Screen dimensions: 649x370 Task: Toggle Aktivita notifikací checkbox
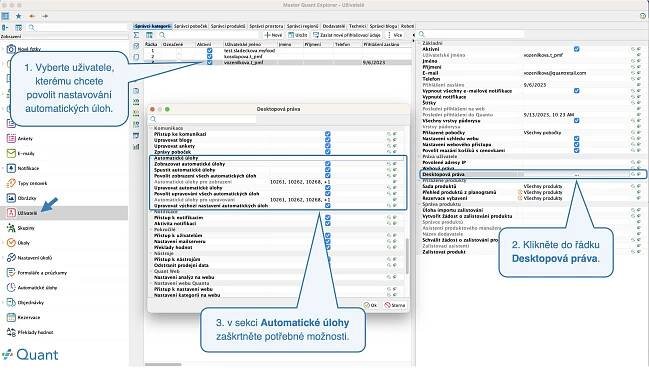[328, 223]
